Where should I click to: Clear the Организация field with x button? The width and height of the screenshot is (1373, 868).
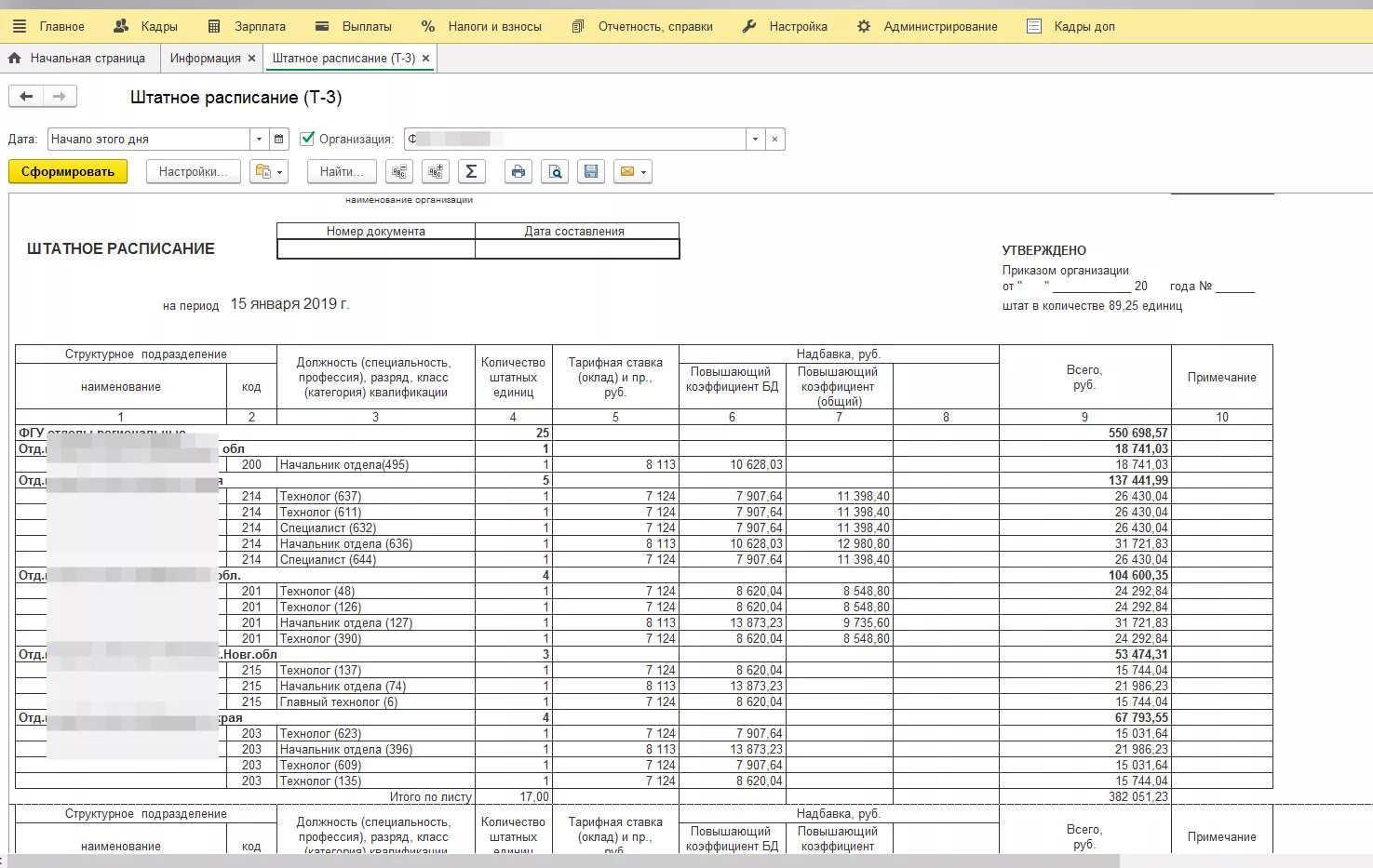click(775, 140)
